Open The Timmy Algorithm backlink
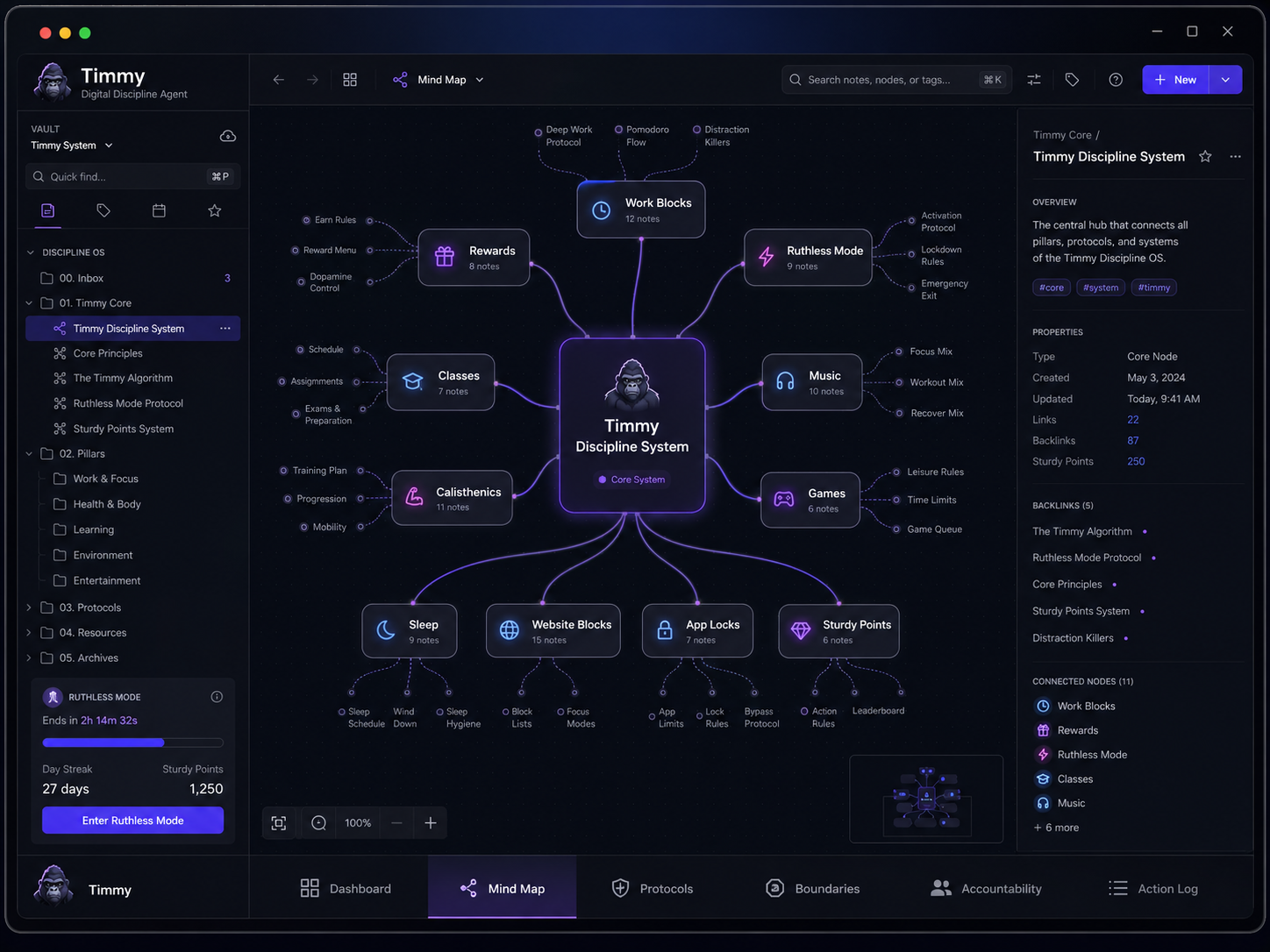The width and height of the screenshot is (1270, 952). point(1082,531)
